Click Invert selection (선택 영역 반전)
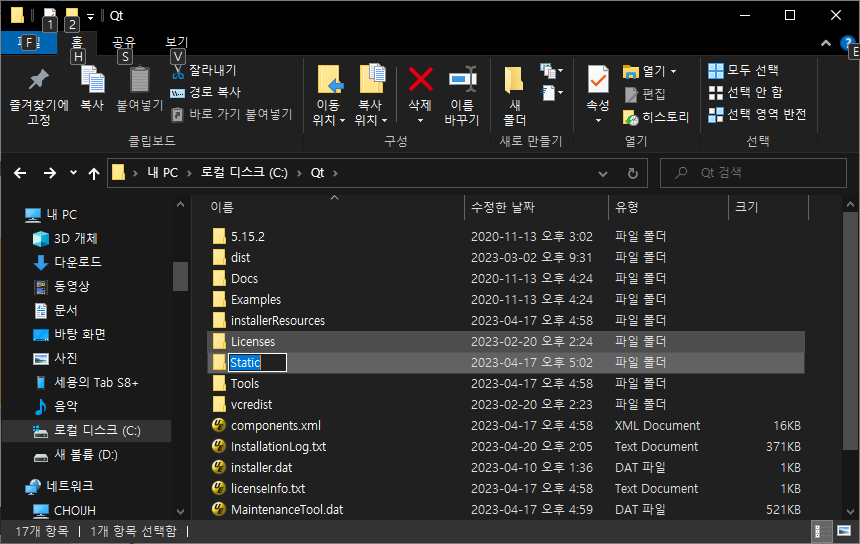 [757, 114]
